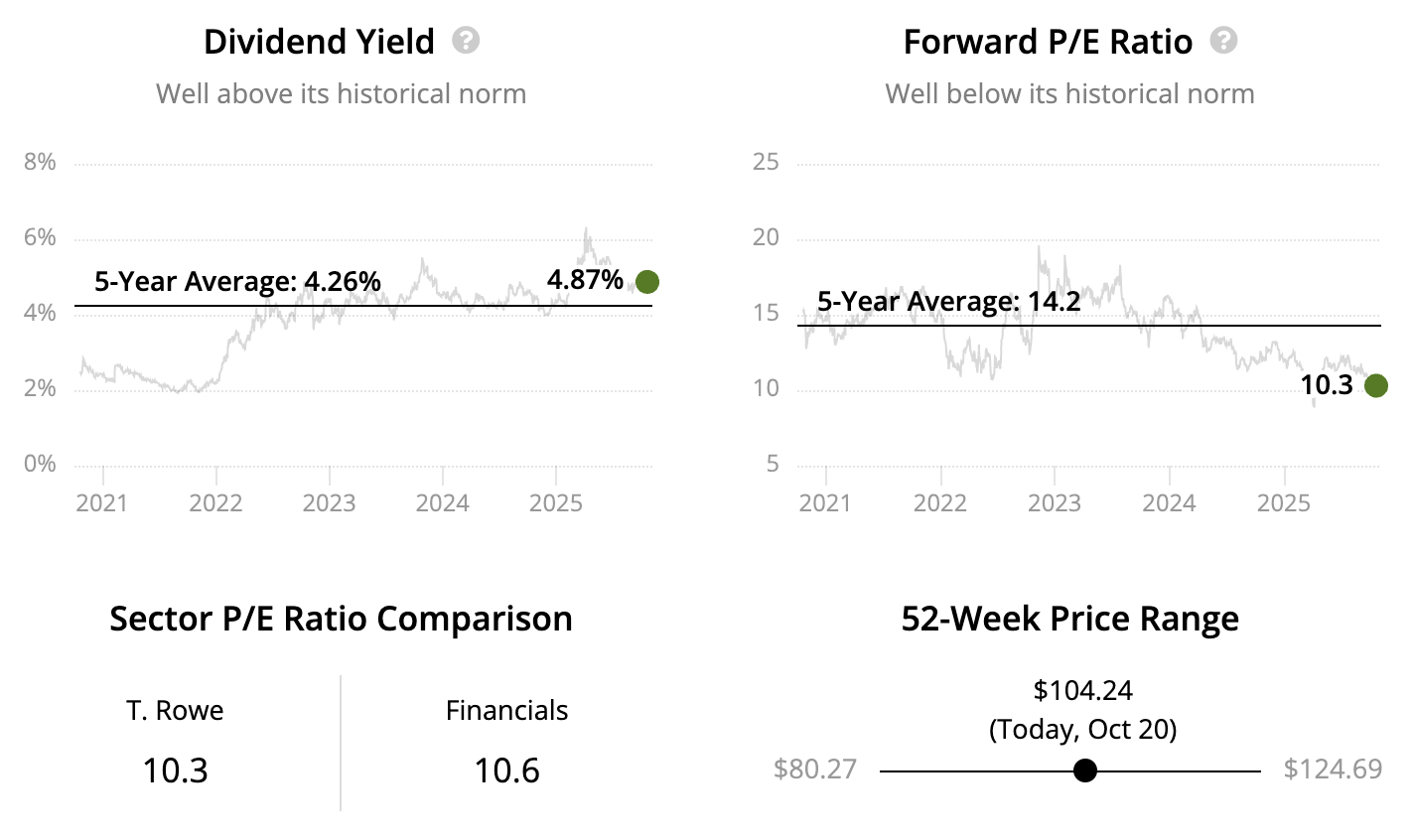Click the Sector P/E Ratio Comparison heading
This screenshot has width=1414, height=840.
(x=341, y=619)
